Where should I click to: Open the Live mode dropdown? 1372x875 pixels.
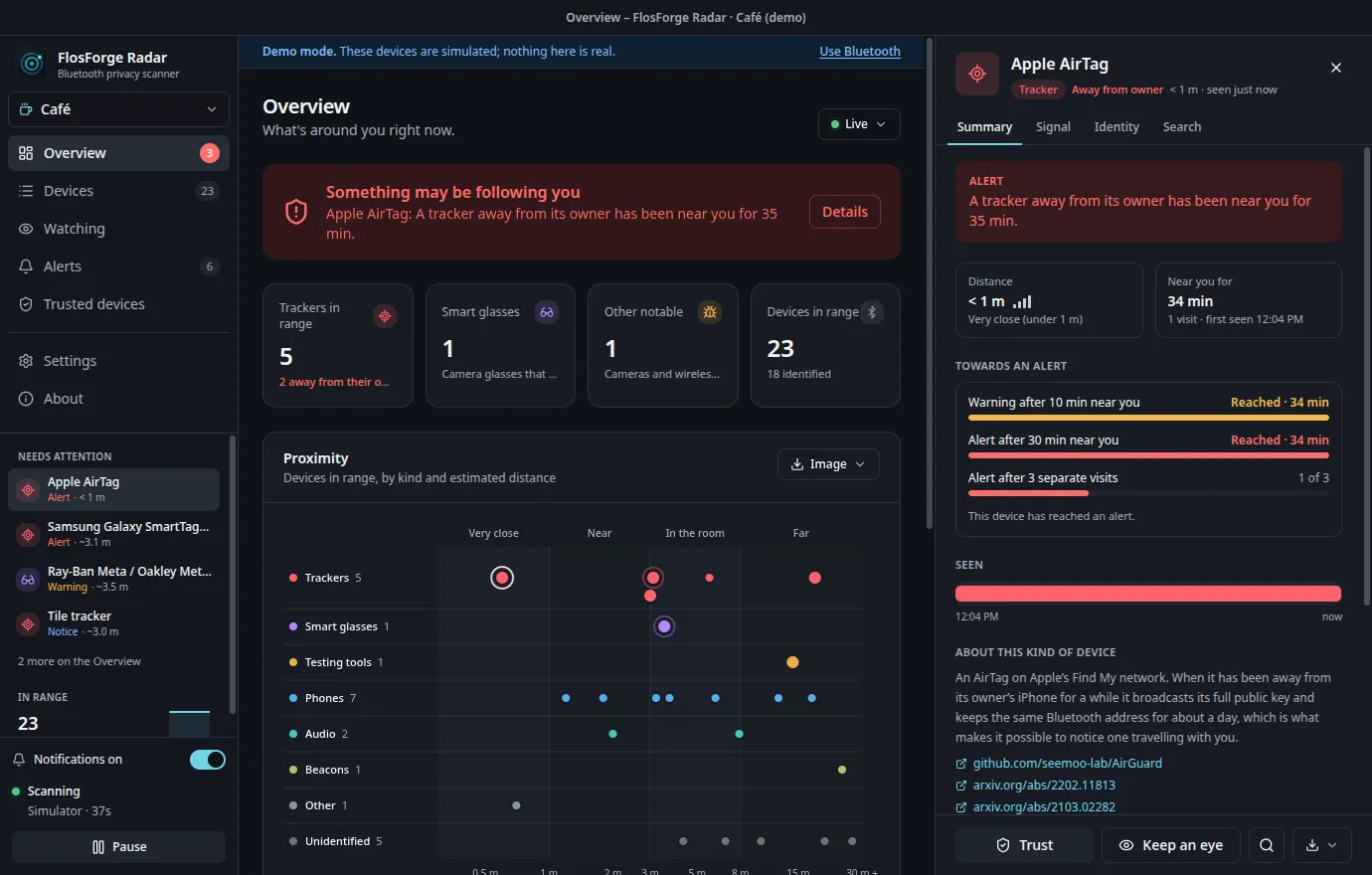click(x=859, y=124)
